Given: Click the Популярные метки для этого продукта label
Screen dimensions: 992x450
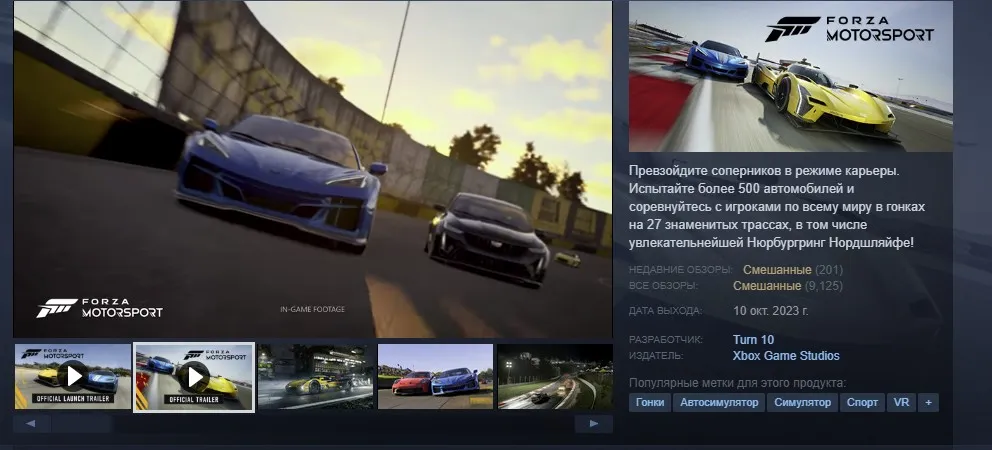Looking at the screenshot, I should 737,383.
